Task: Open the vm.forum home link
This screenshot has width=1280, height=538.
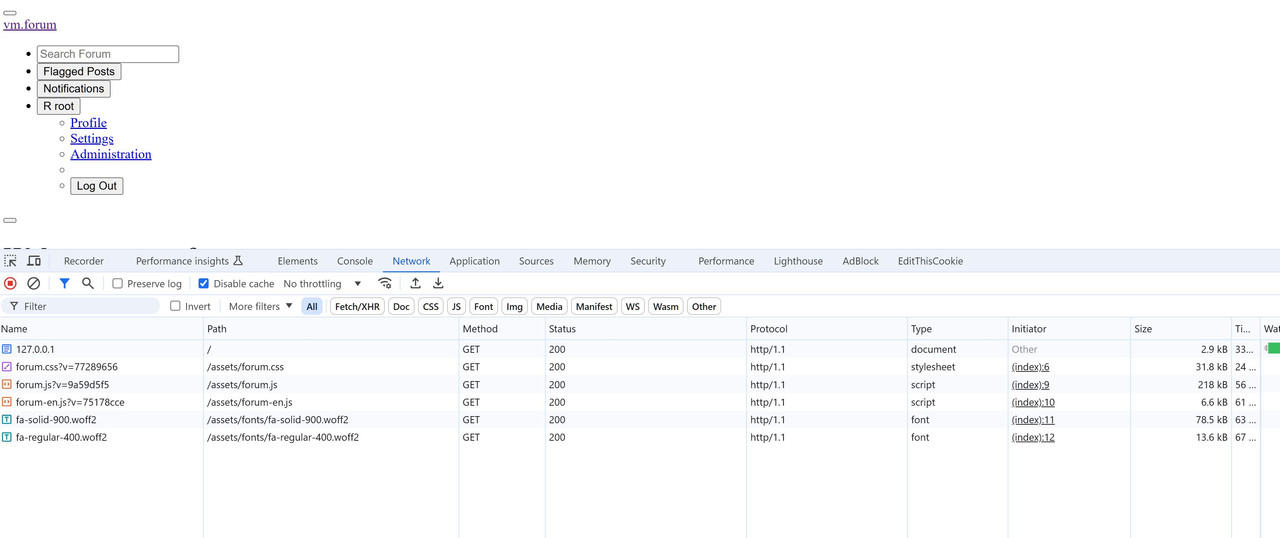Action: click(x=30, y=24)
